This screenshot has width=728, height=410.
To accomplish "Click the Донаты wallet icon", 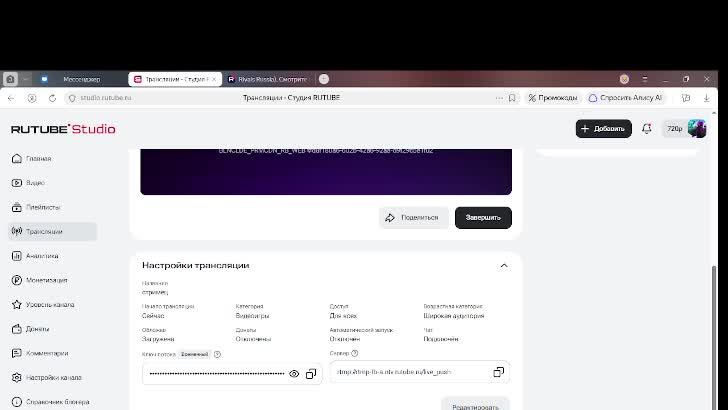I will (x=17, y=329).
